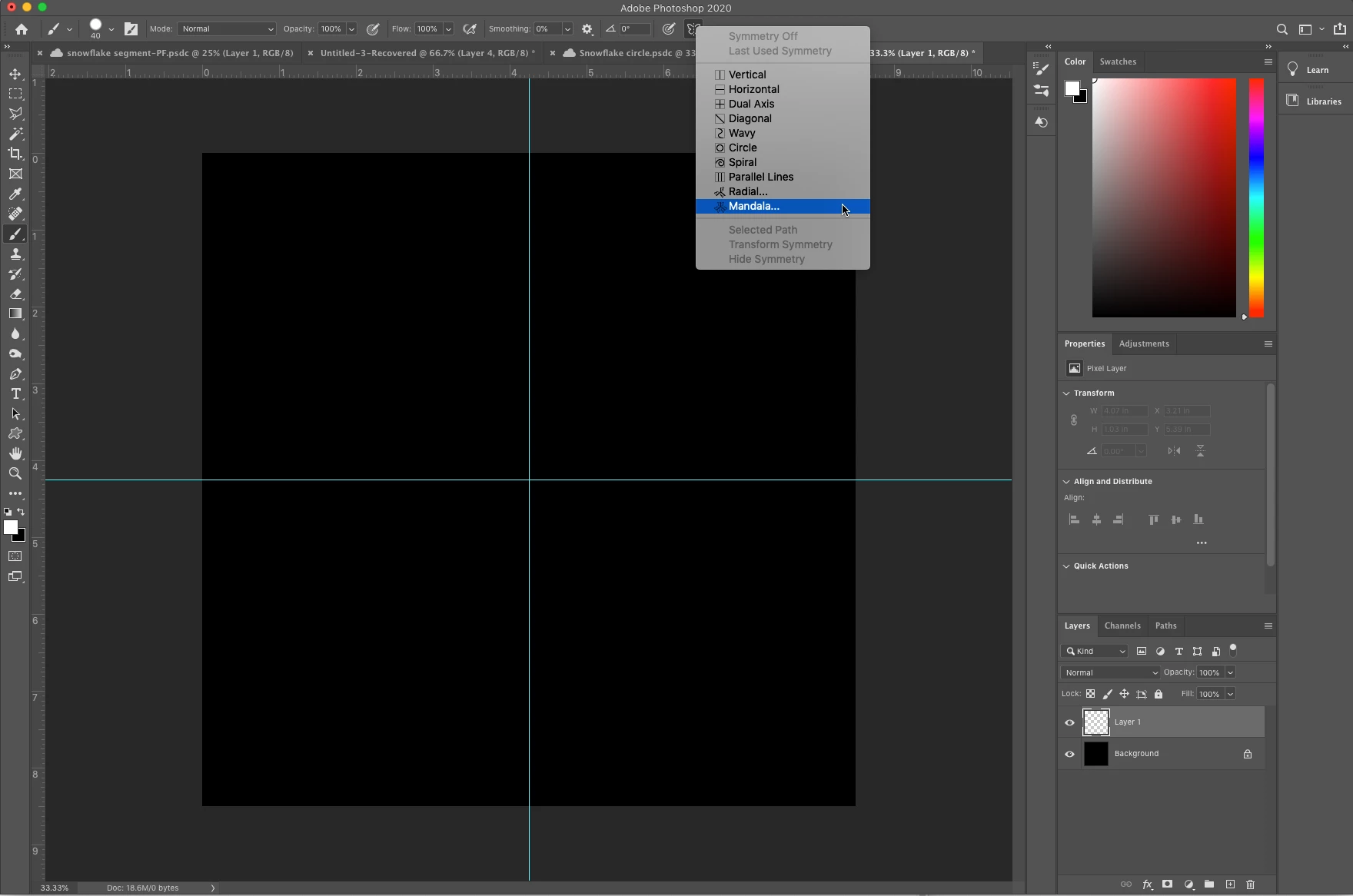This screenshot has width=1353, height=896.
Task: Select the Move tool
Action: pos(15,74)
